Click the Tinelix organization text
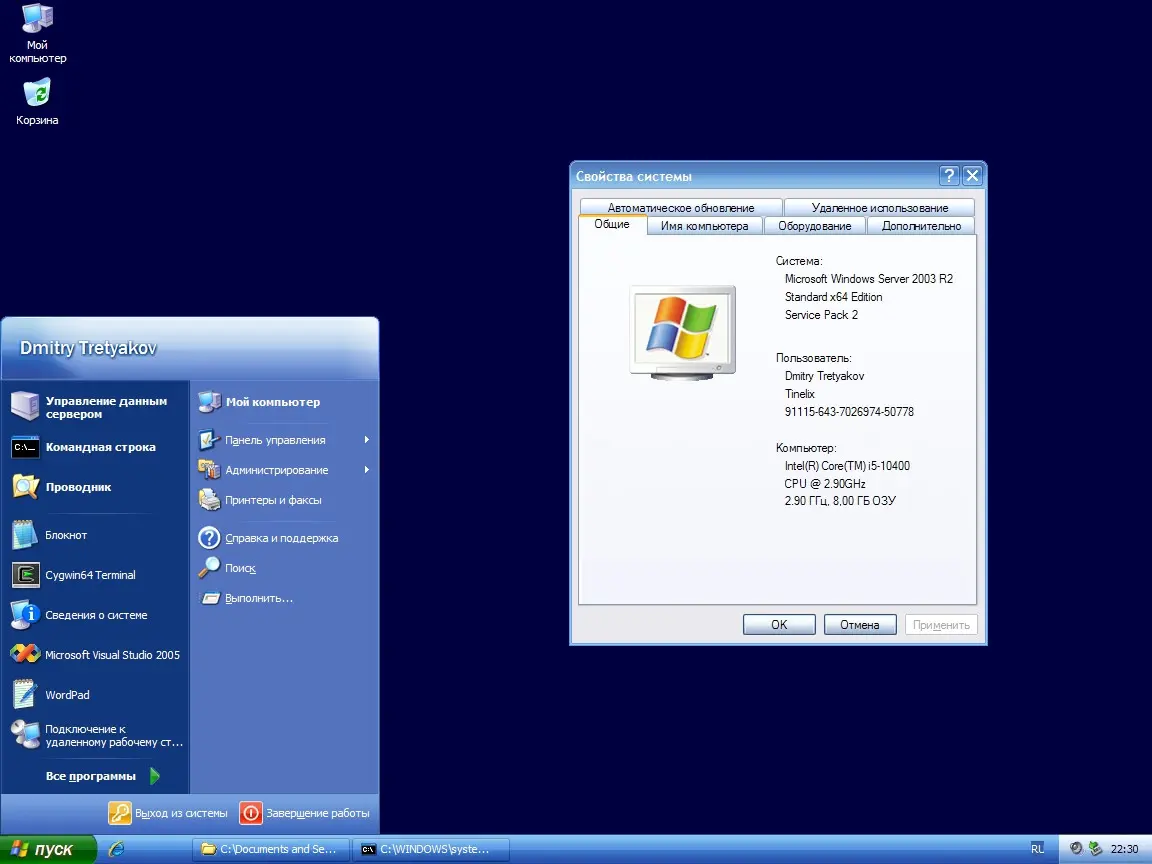 [799, 394]
